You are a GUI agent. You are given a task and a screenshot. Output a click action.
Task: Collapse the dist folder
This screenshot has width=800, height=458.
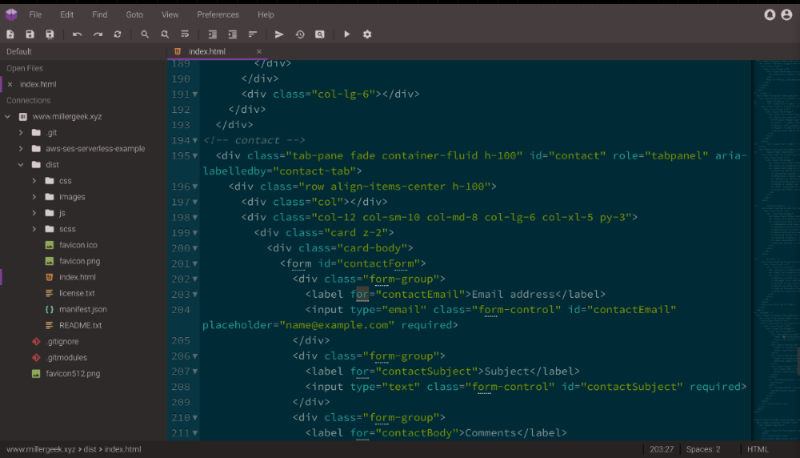21,165
